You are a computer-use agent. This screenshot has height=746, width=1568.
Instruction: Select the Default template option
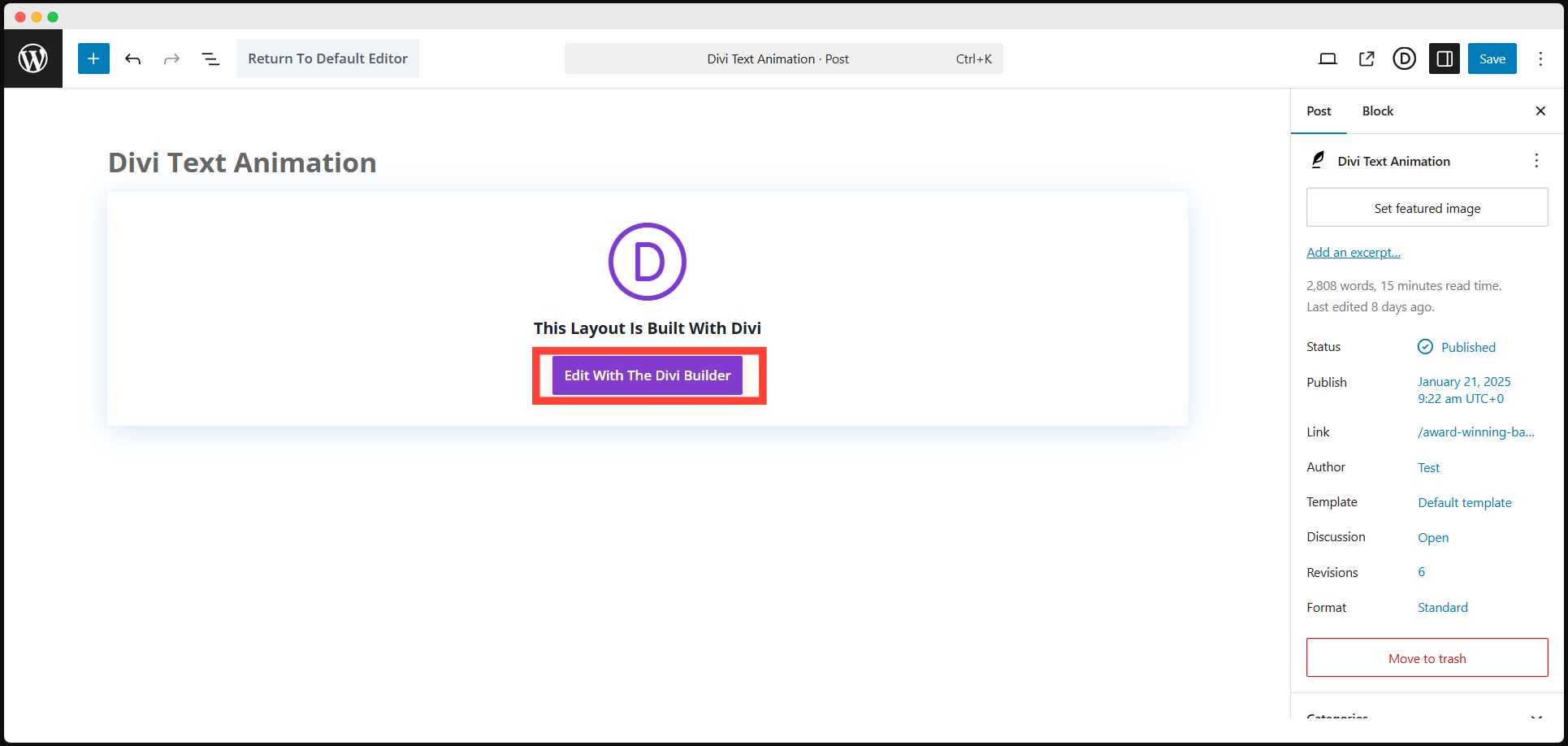tap(1465, 503)
